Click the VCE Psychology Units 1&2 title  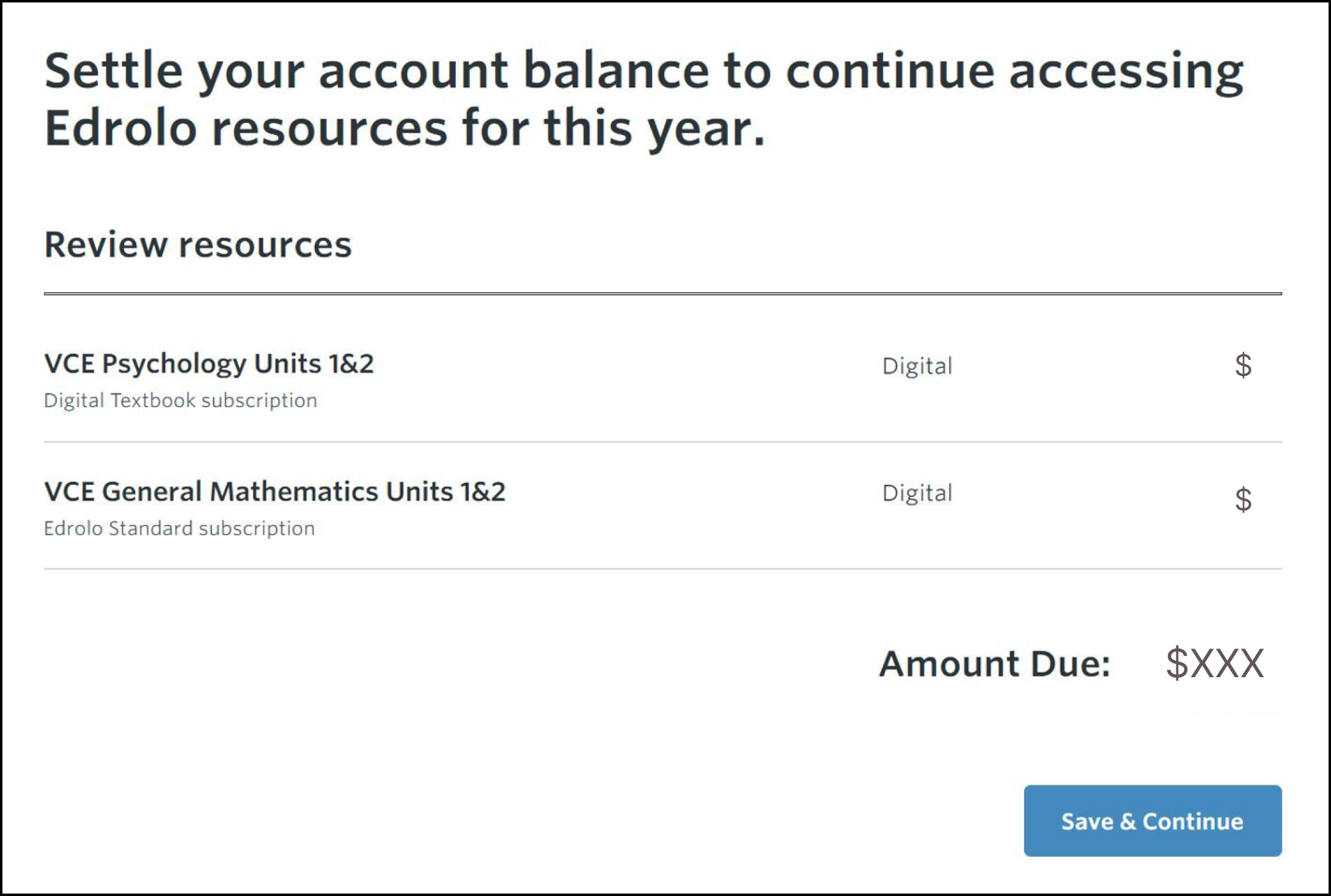click(x=208, y=364)
